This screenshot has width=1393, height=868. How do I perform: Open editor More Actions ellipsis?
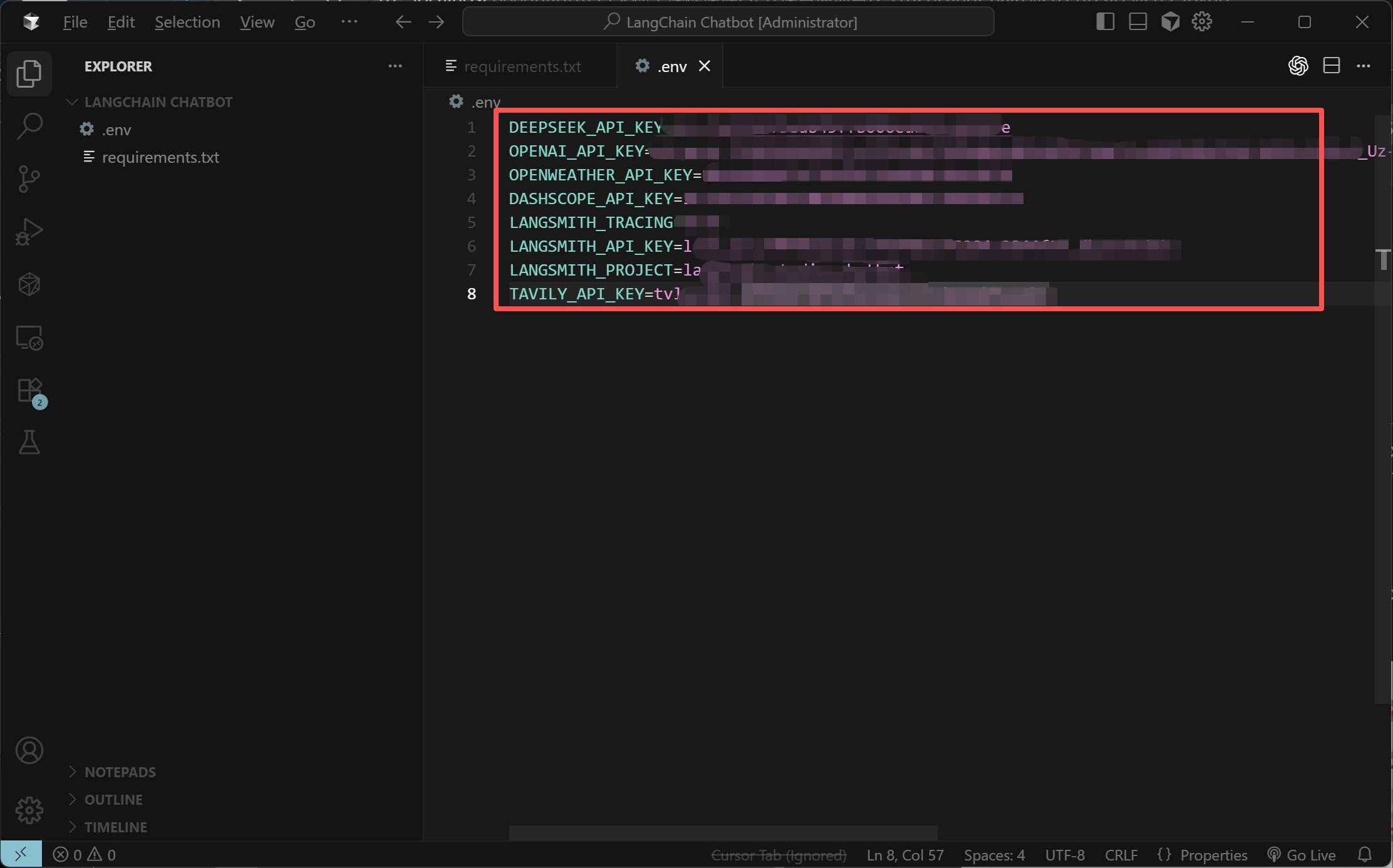pyautogui.click(x=1364, y=66)
